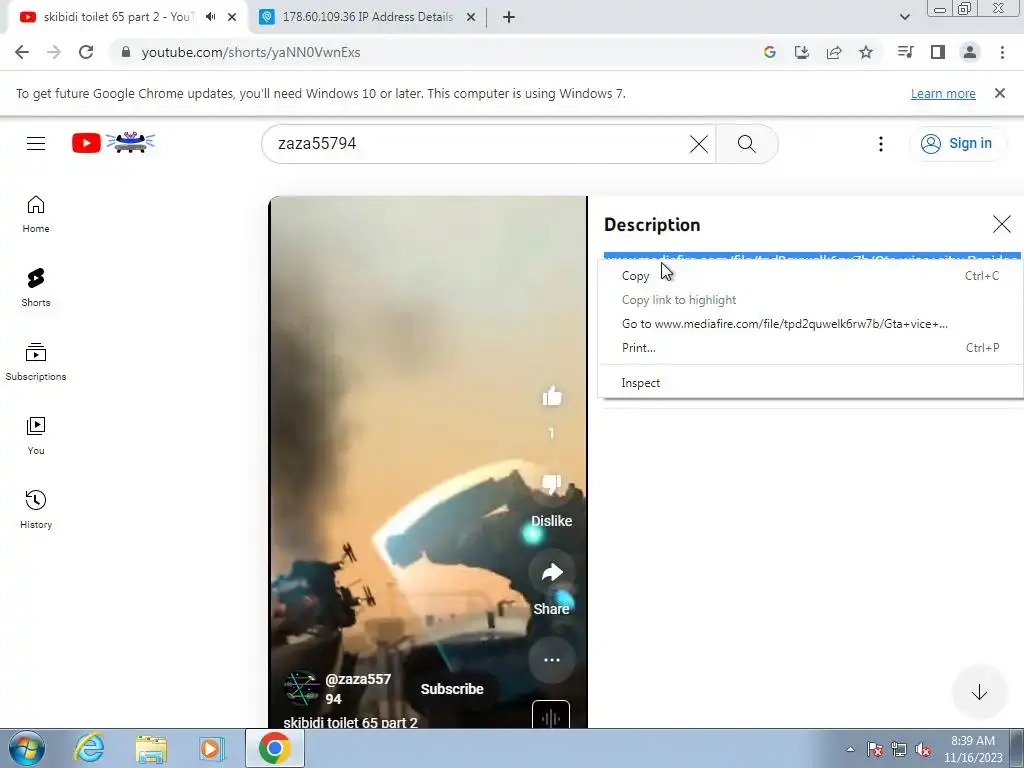Screen dimensions: 1024x768
Task: Run search with magnifier button
Action: (746, 144)
